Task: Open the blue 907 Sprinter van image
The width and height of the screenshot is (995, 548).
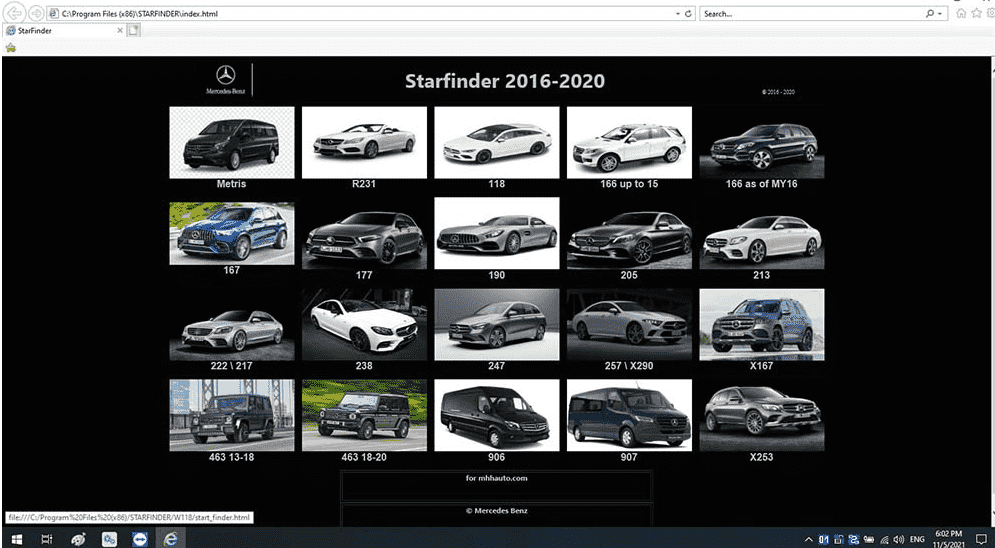Action: click(x=629, y=415)
